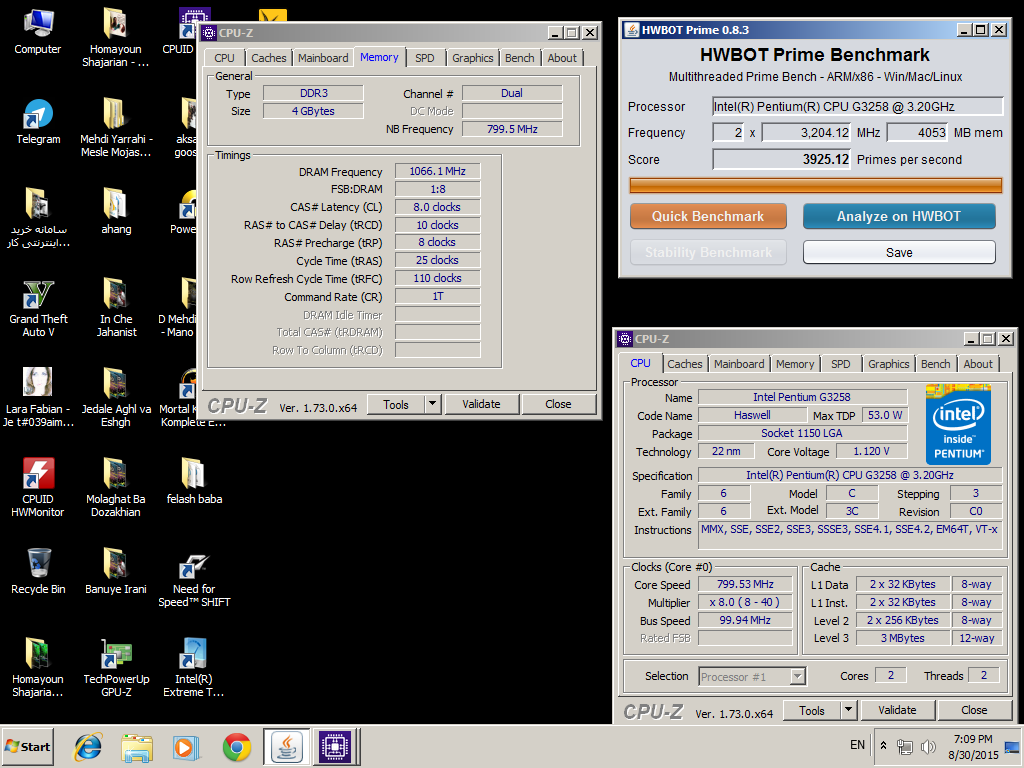
Task: Open Windows Explorer from the taskbar
Action: coord(137,747)
